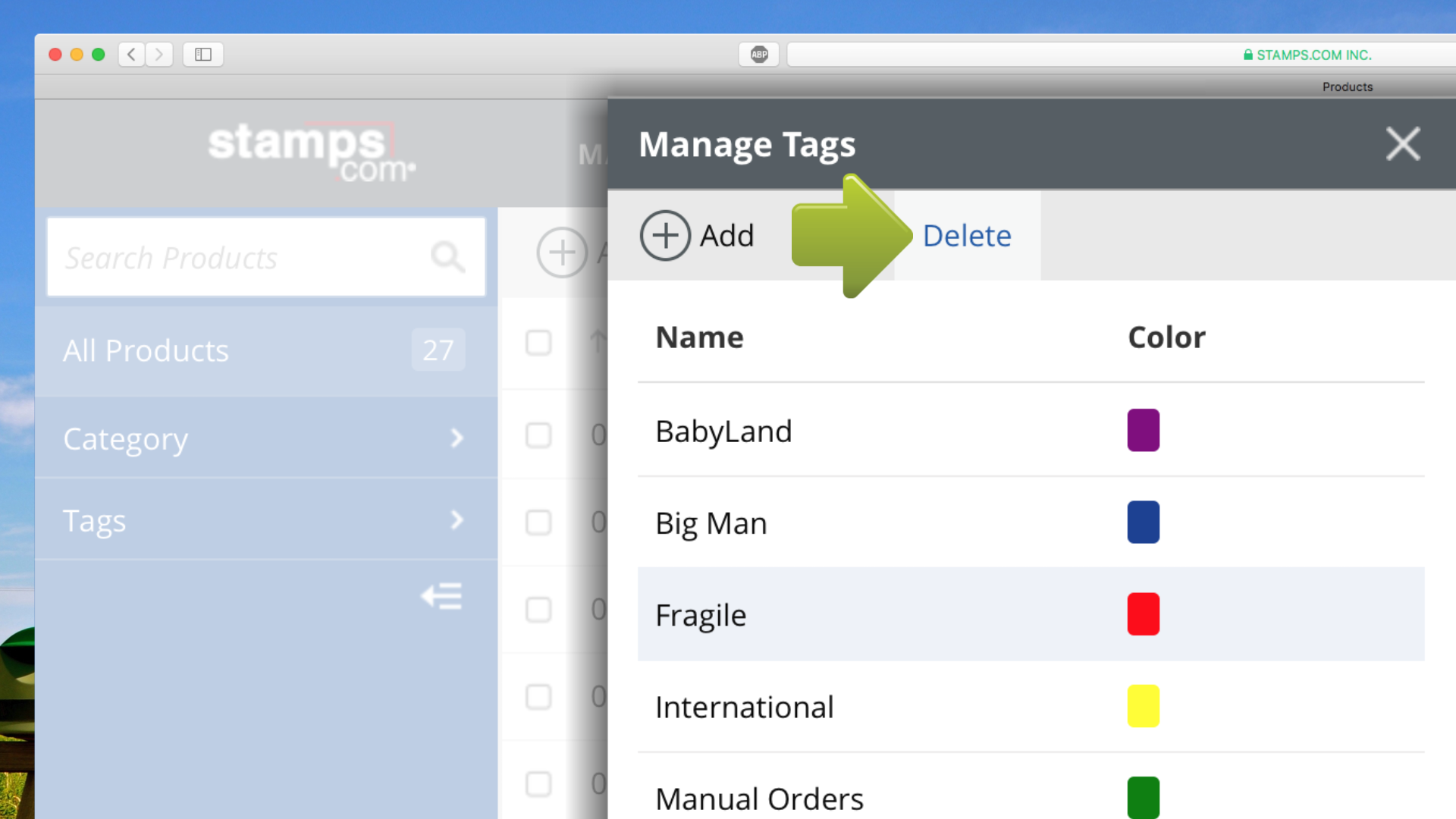Toggle the browser sidebar view icon

202,55
